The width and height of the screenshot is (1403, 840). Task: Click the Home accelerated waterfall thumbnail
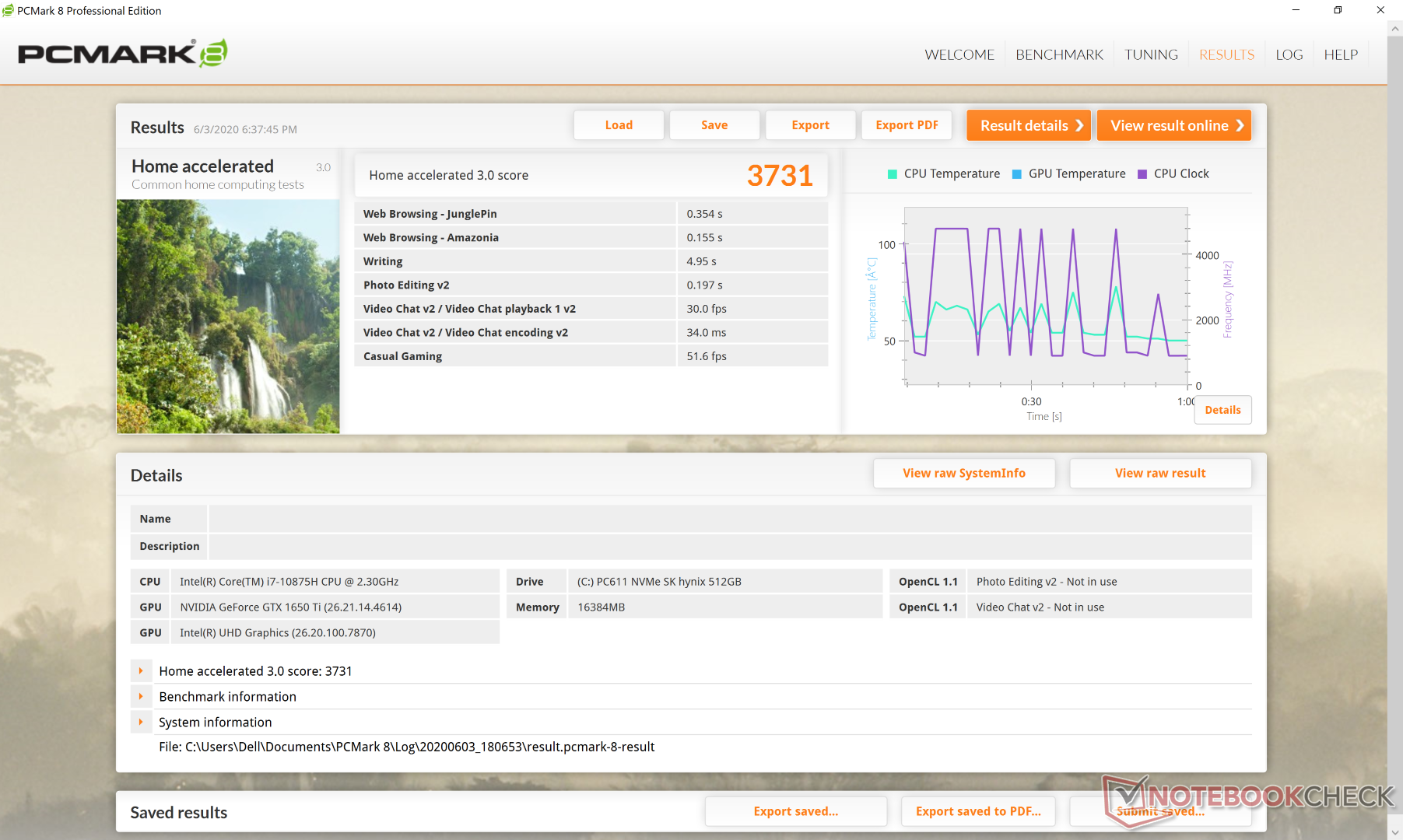228,317
